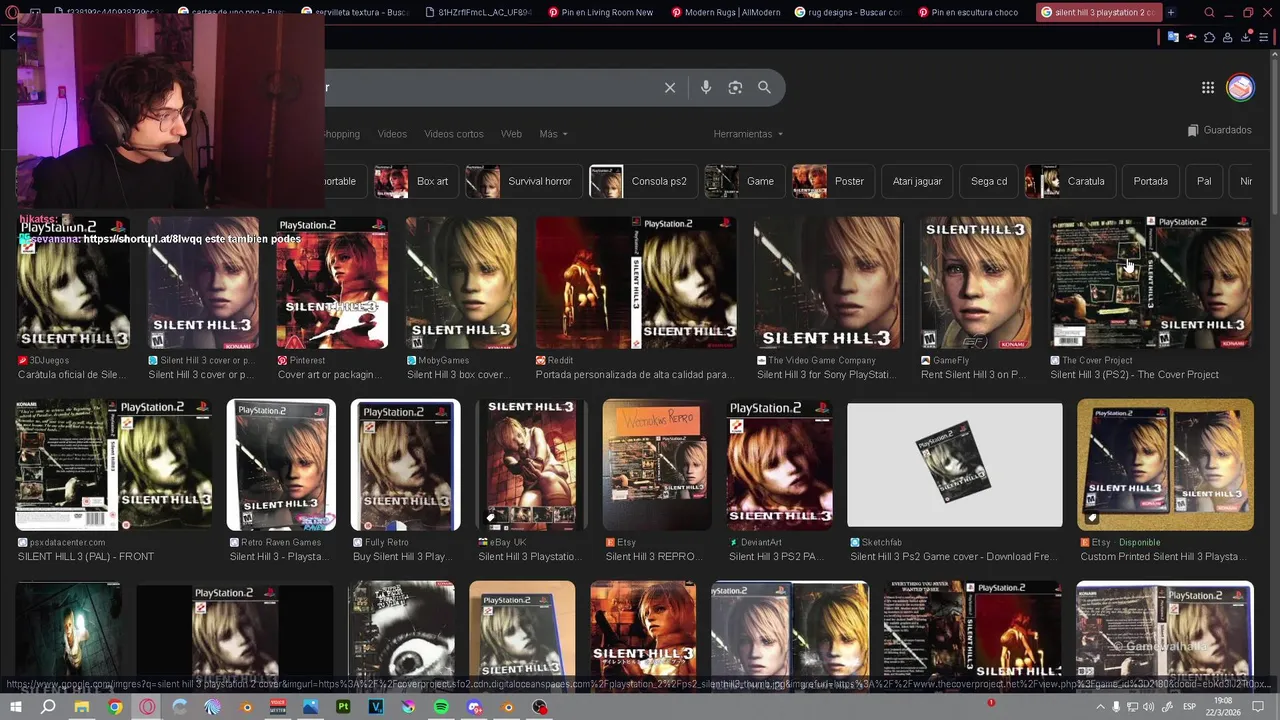
Task: Submit search with the magnifying glass icon
Action: pyautogui.click(x=764, y=88)
